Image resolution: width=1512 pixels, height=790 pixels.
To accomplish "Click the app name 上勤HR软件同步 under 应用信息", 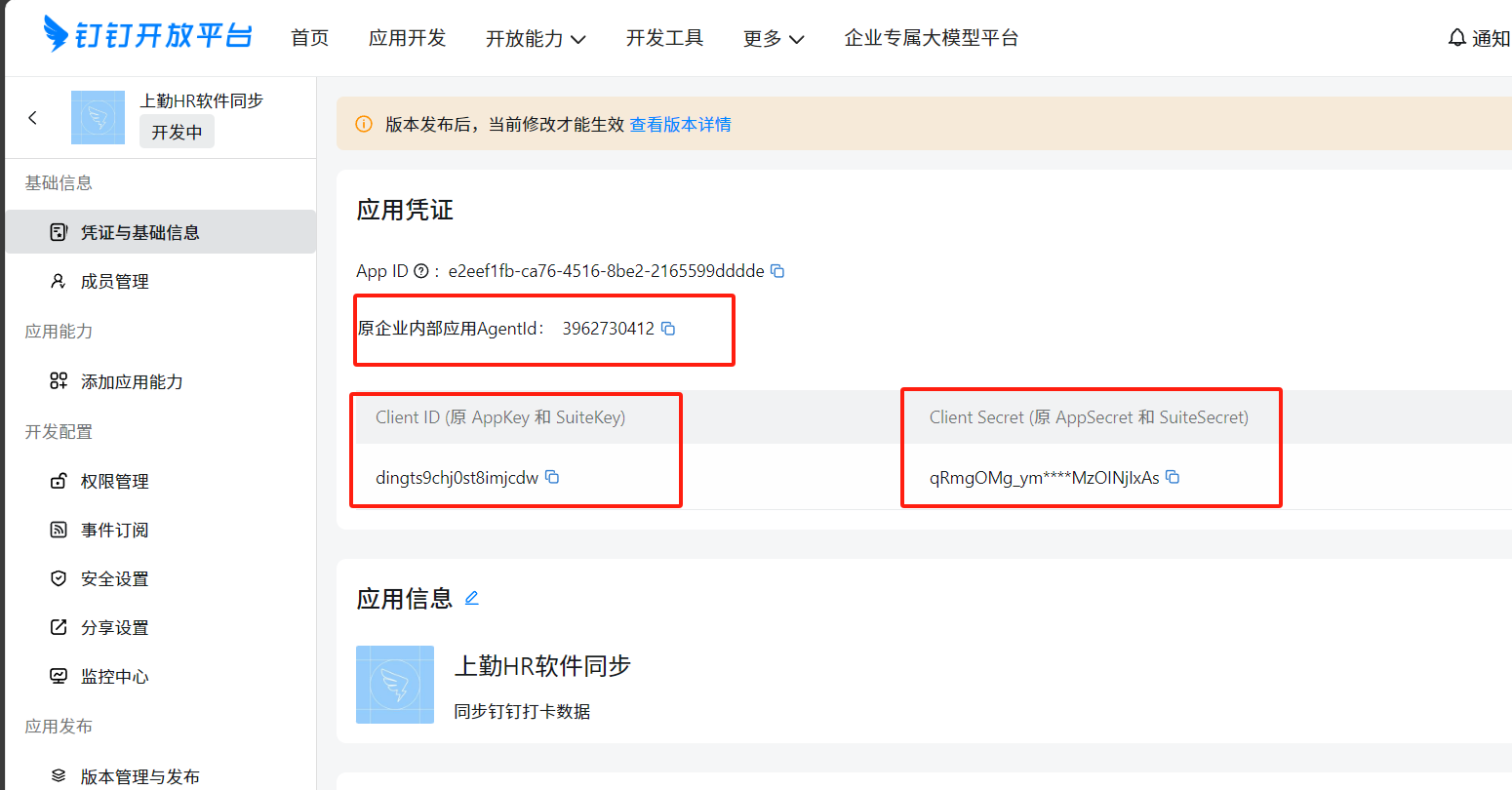I will [x=542, y=666].
